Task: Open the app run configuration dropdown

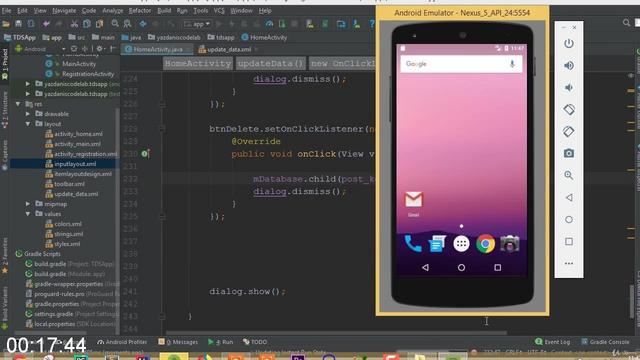Action: [x=197, y=24]
